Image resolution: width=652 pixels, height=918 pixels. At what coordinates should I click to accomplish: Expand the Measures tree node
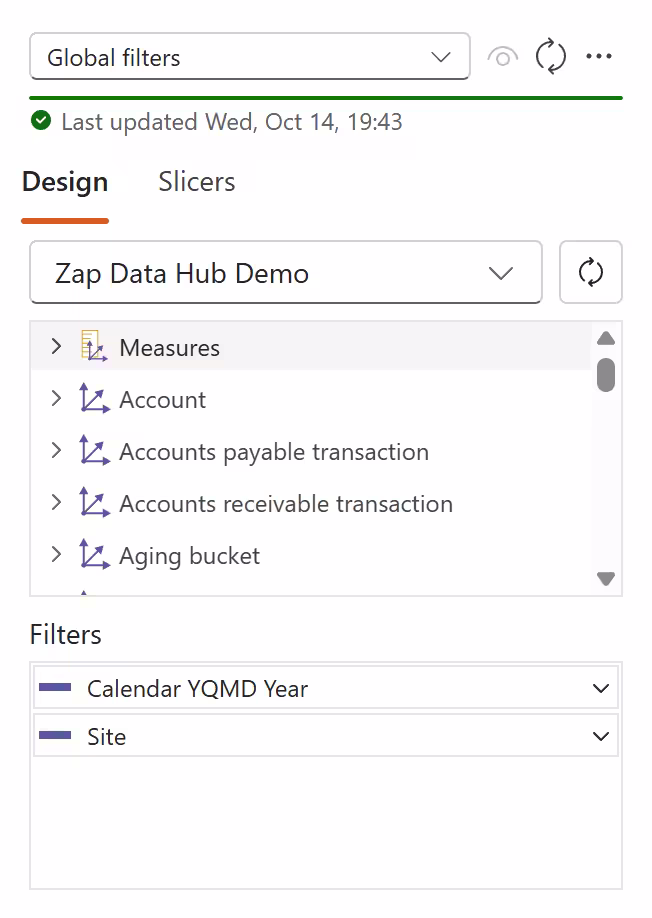(x=56, y=347)
